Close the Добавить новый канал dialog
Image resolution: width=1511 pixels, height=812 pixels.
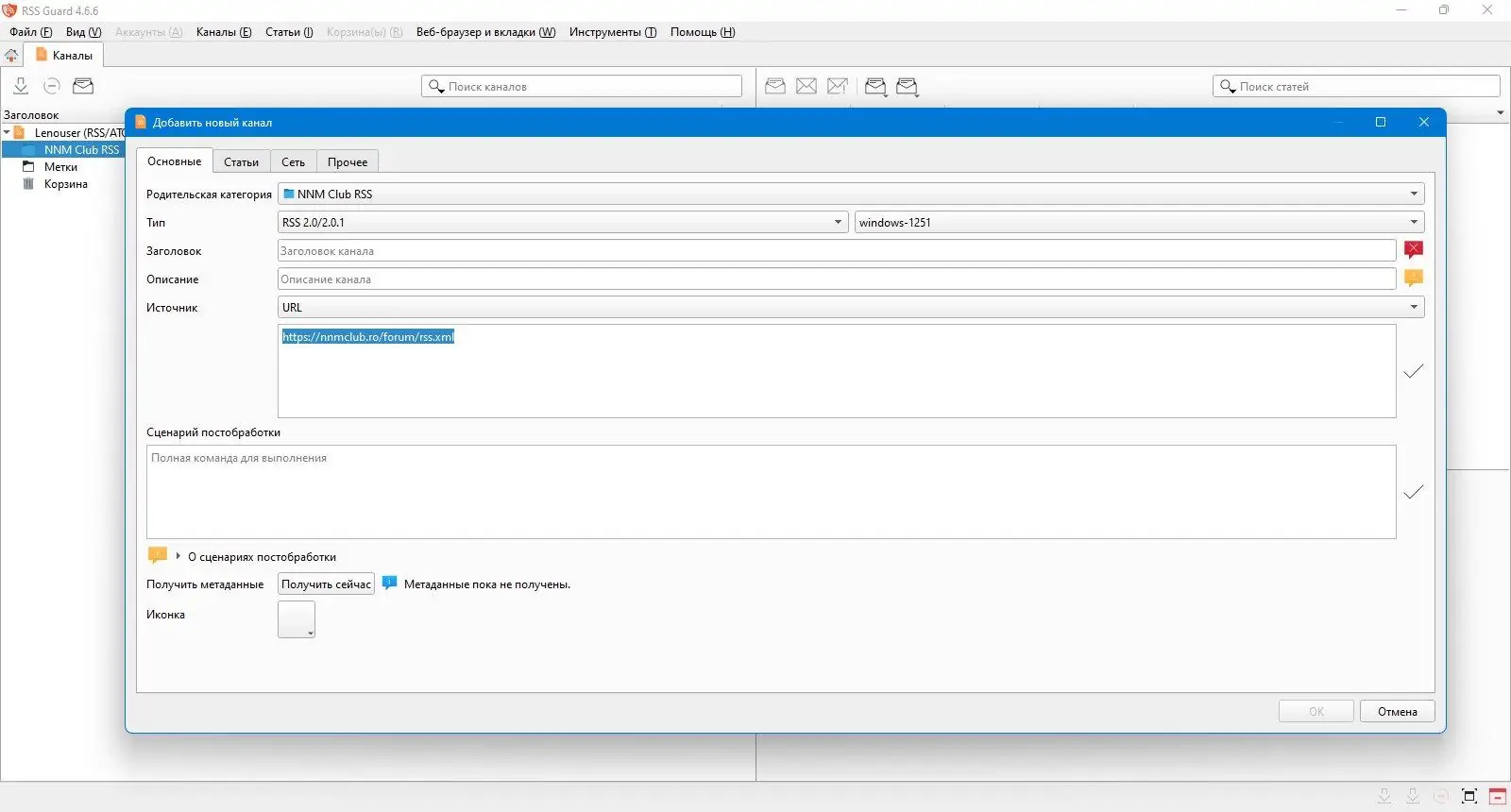[1424, 123]
